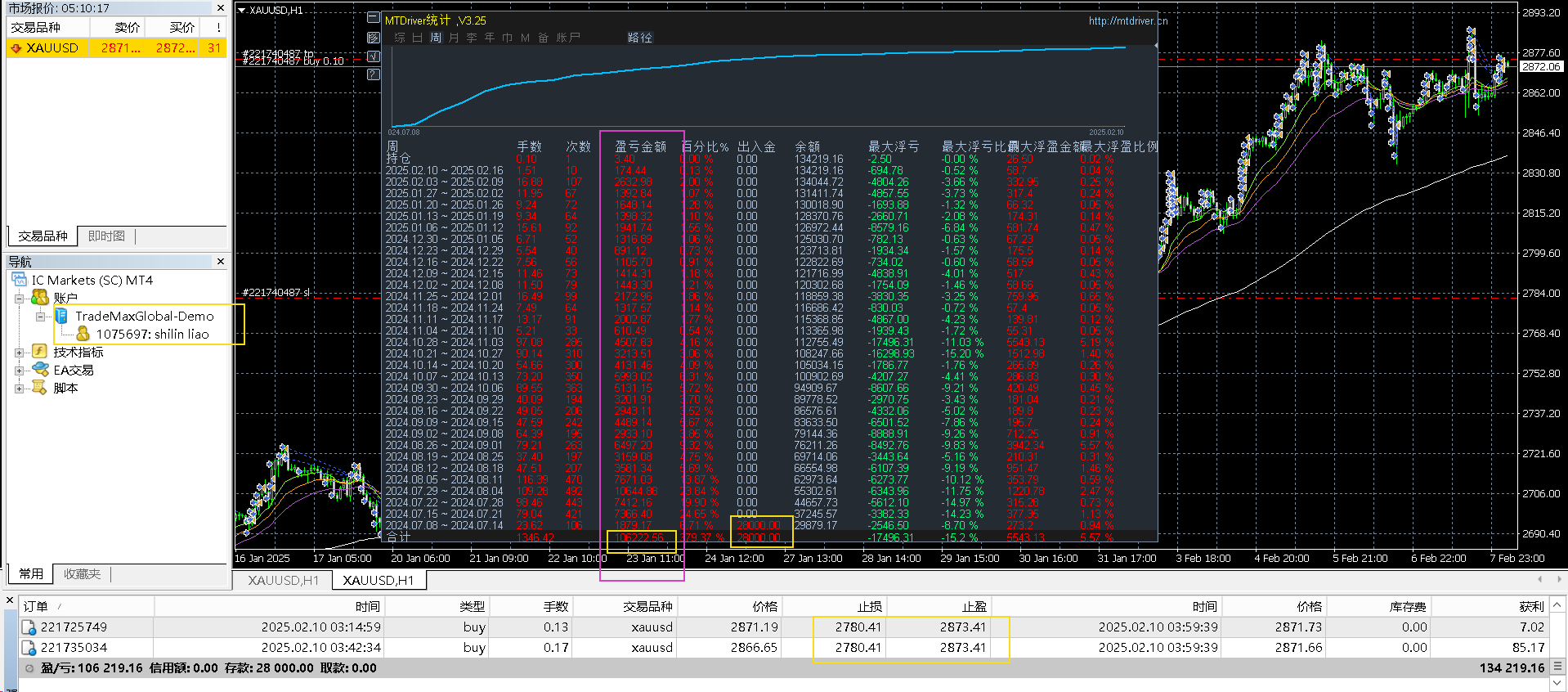The image size is (1568, 692).
Task: Switch to the 收藏夹 favorites tab
Action: (x=82, y=573)
